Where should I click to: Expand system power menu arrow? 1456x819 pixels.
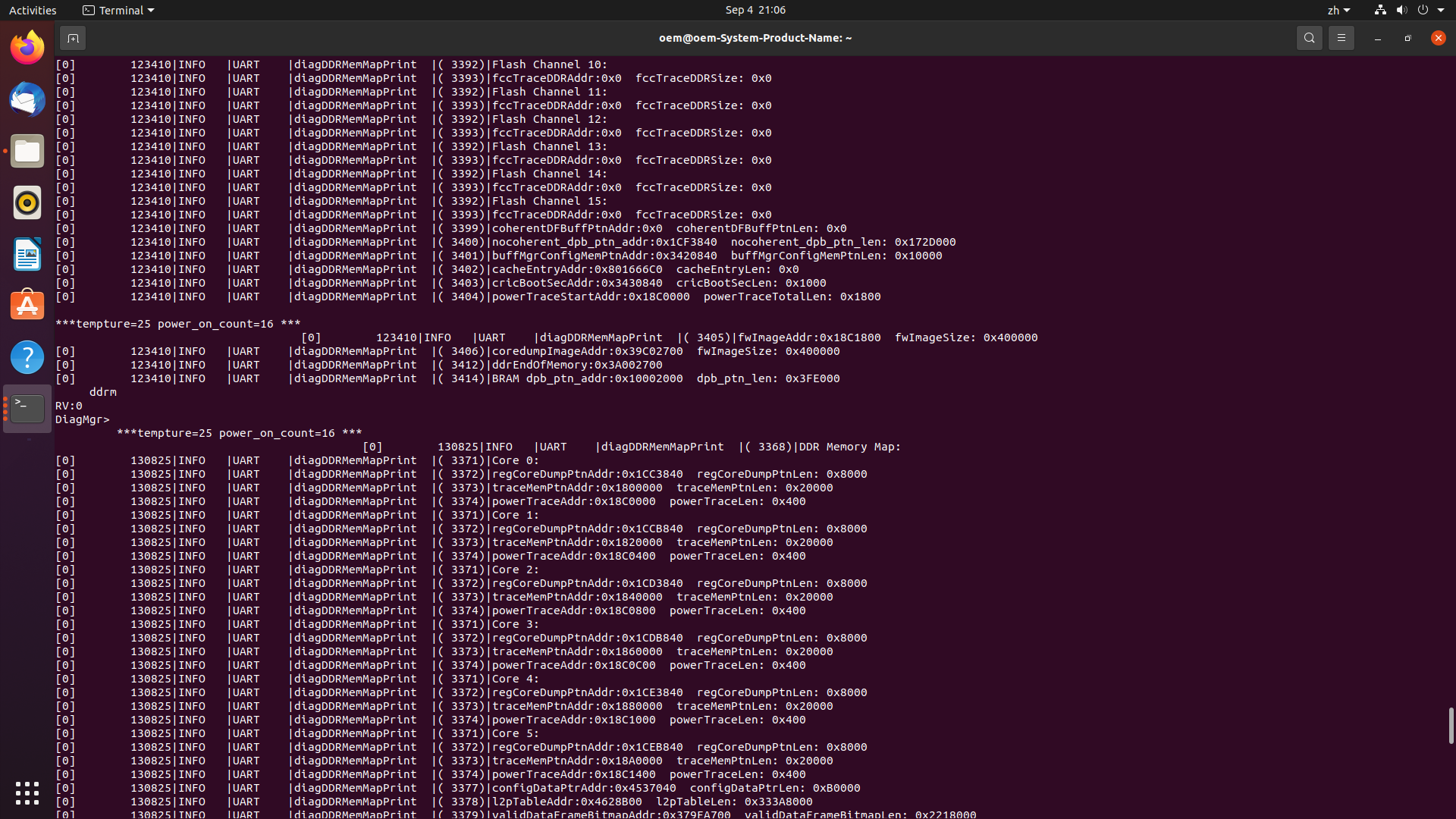click(x=1441, y=10)
